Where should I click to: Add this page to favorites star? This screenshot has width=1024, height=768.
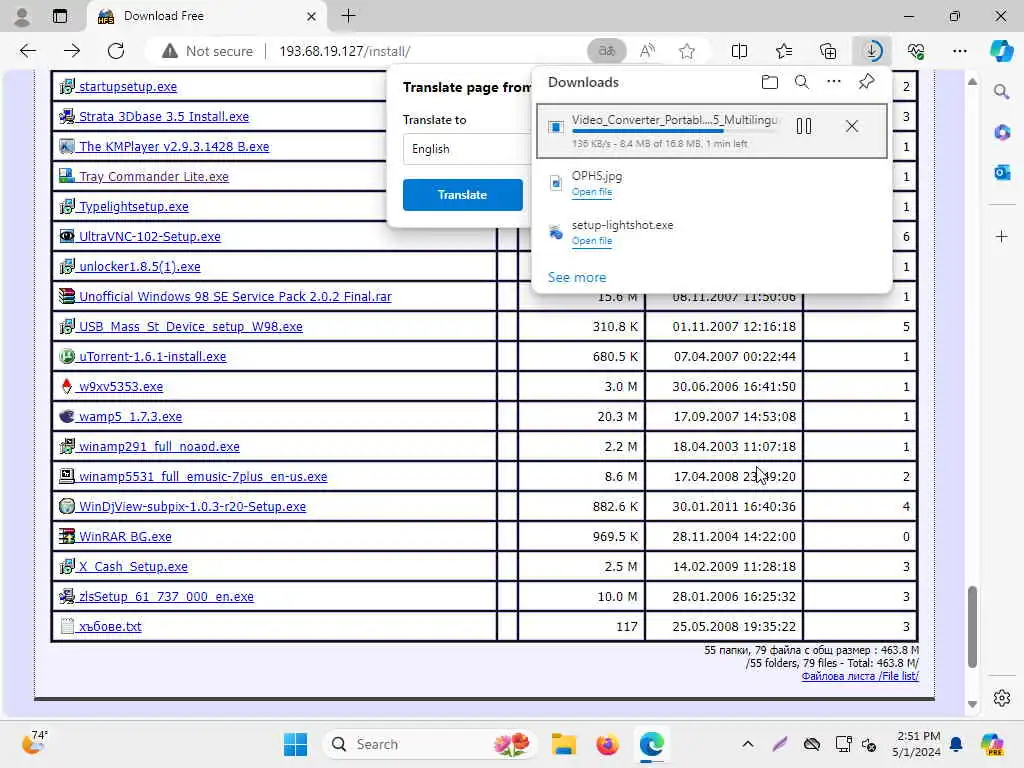click(x=687, y=51)
